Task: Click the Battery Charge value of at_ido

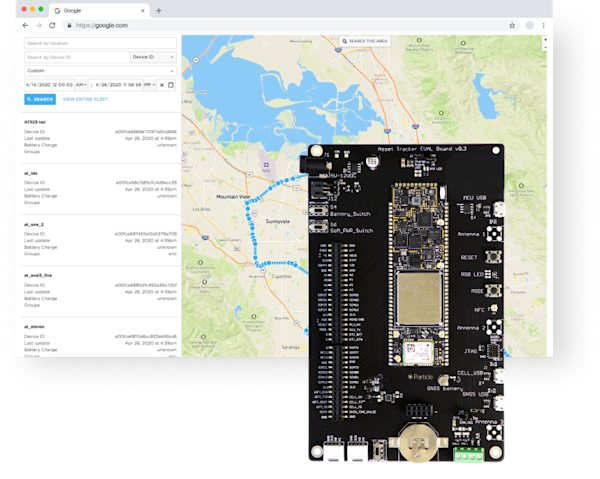Action: pyautogui.click(x=167, y=196)
